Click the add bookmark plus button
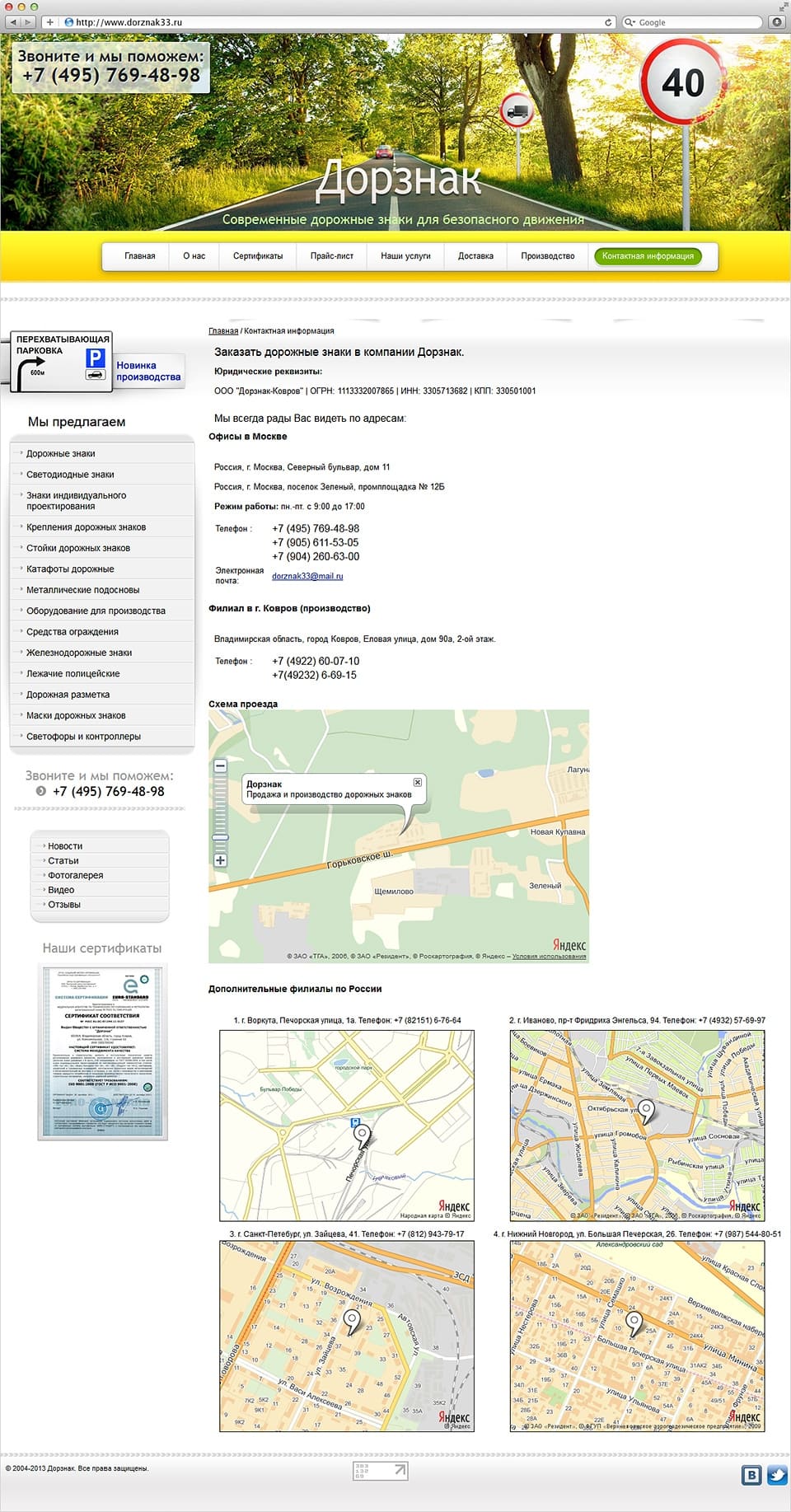 [x=49, y=22]
